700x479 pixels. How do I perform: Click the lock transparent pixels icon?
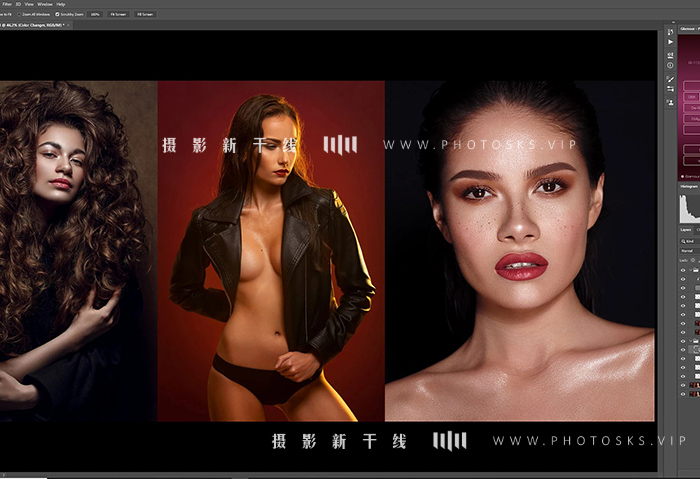tap(693, 260)
